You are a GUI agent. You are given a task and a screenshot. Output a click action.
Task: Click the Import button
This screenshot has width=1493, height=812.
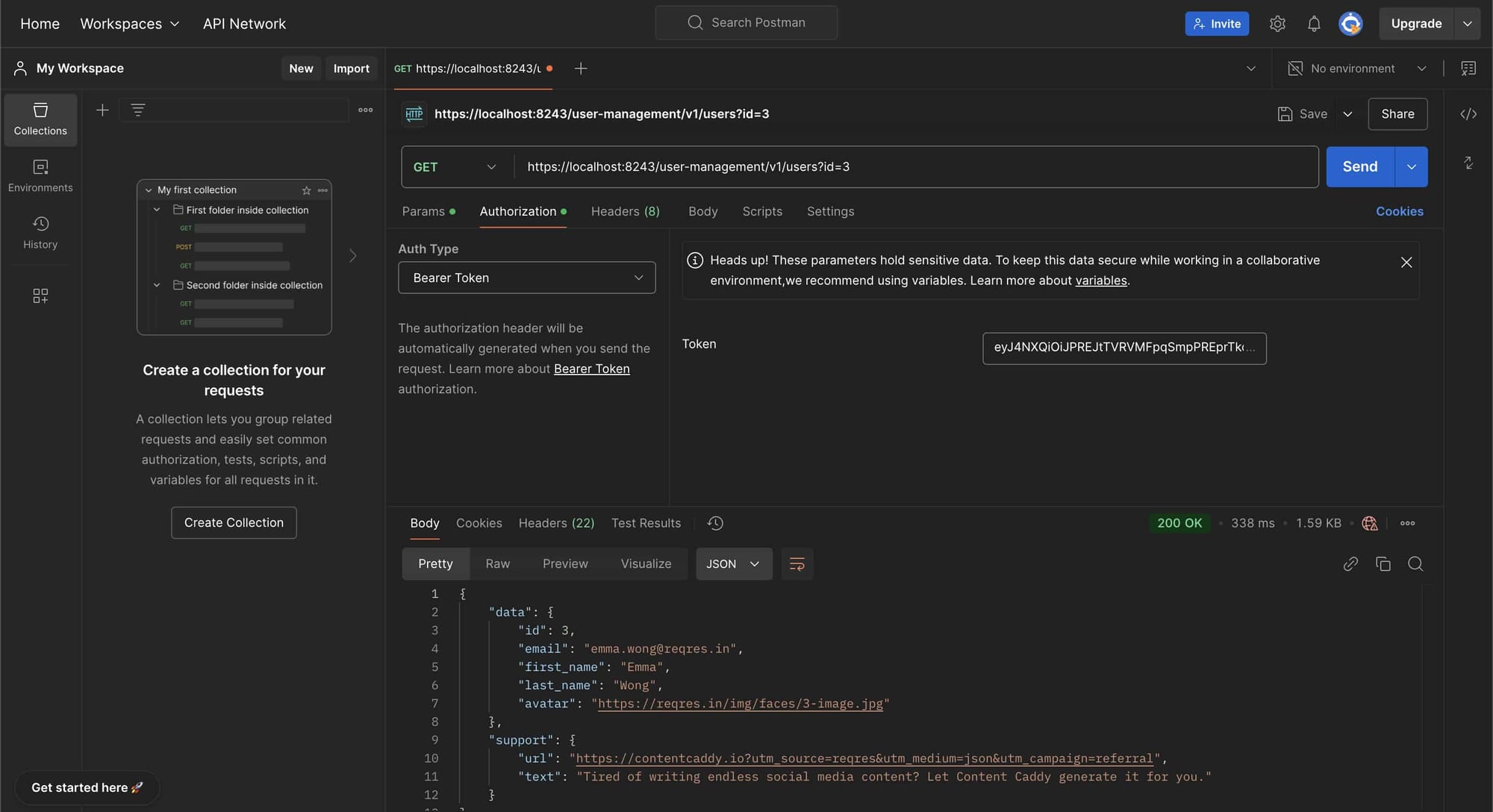[x=351, y=69]
